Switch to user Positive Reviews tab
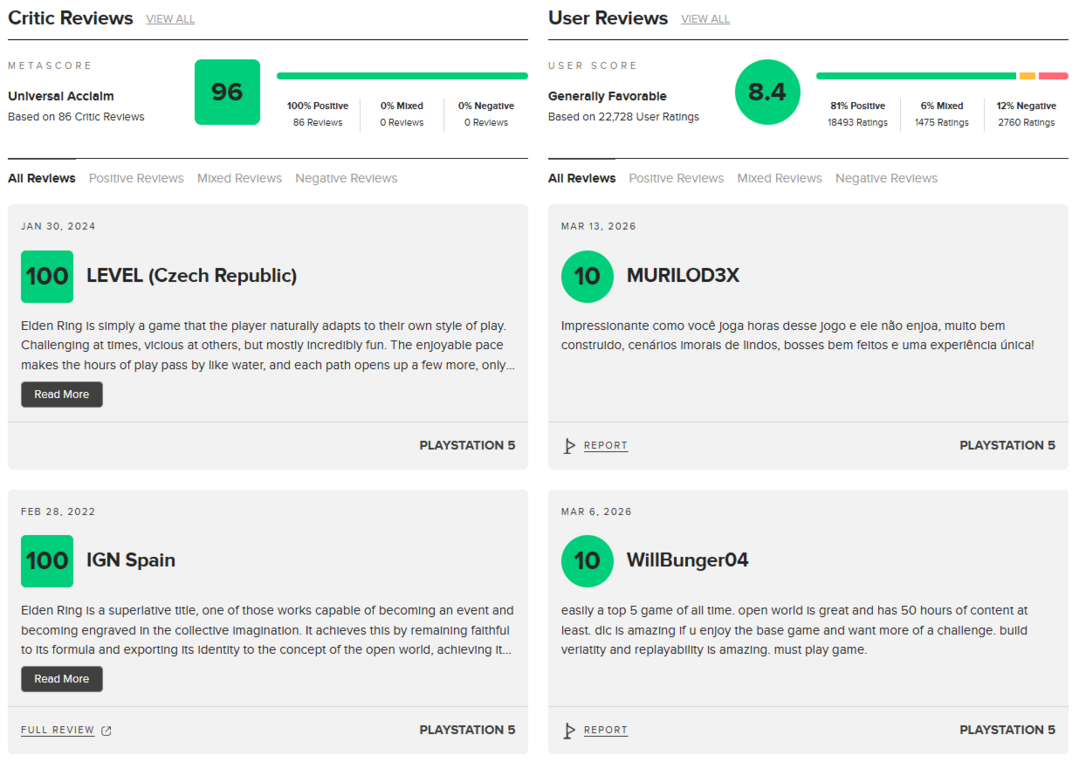Image resolution: width=1079 pixels, height=762 pixels. pyautogui.click(x=676, y=178)
